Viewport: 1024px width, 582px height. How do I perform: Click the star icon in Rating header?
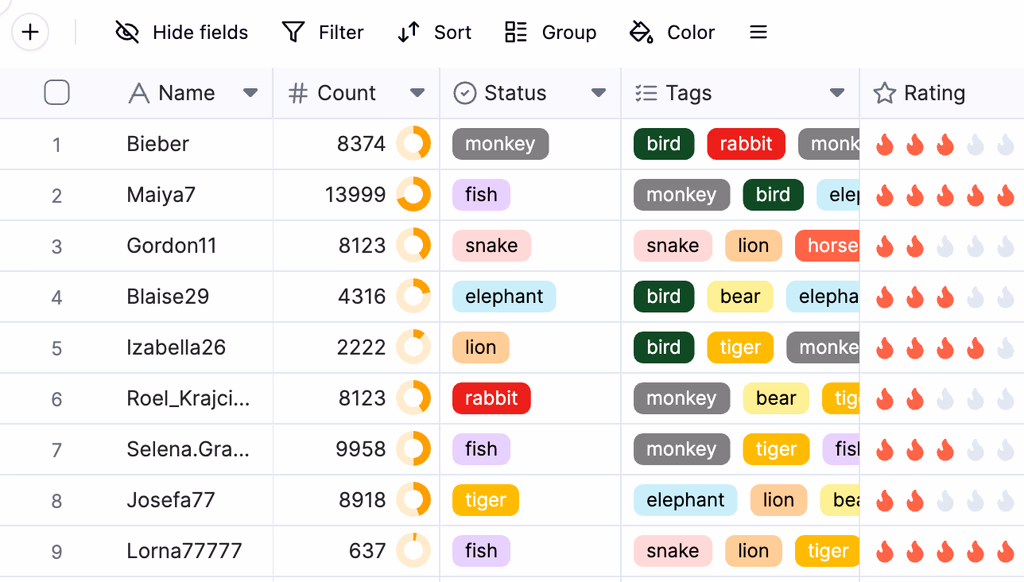tap(884, 93)
